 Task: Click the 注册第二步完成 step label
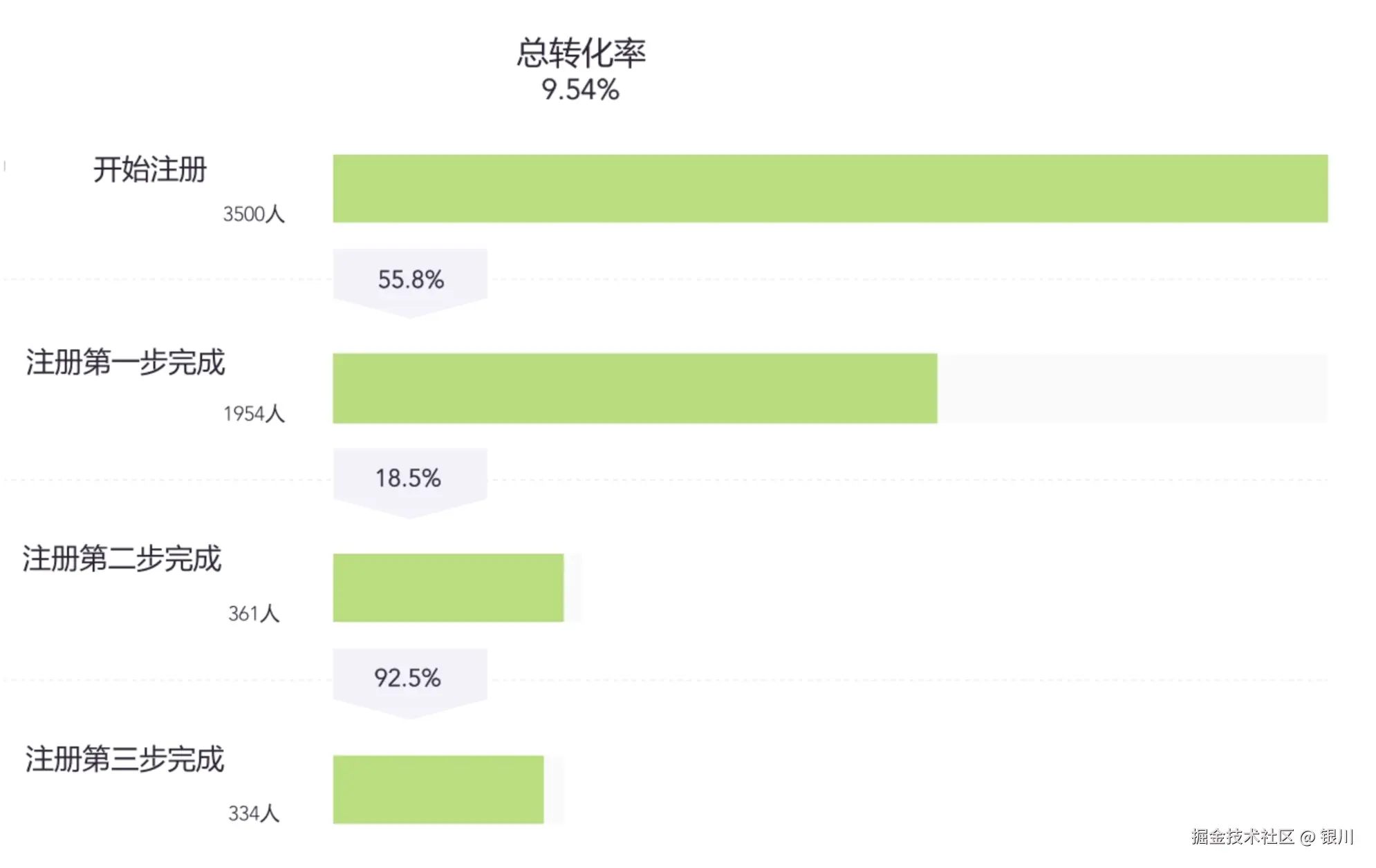[122, 559]
